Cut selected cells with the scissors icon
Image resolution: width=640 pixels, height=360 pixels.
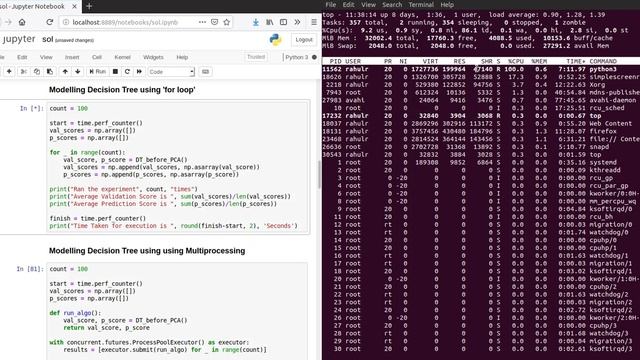[x=24, y=71]
